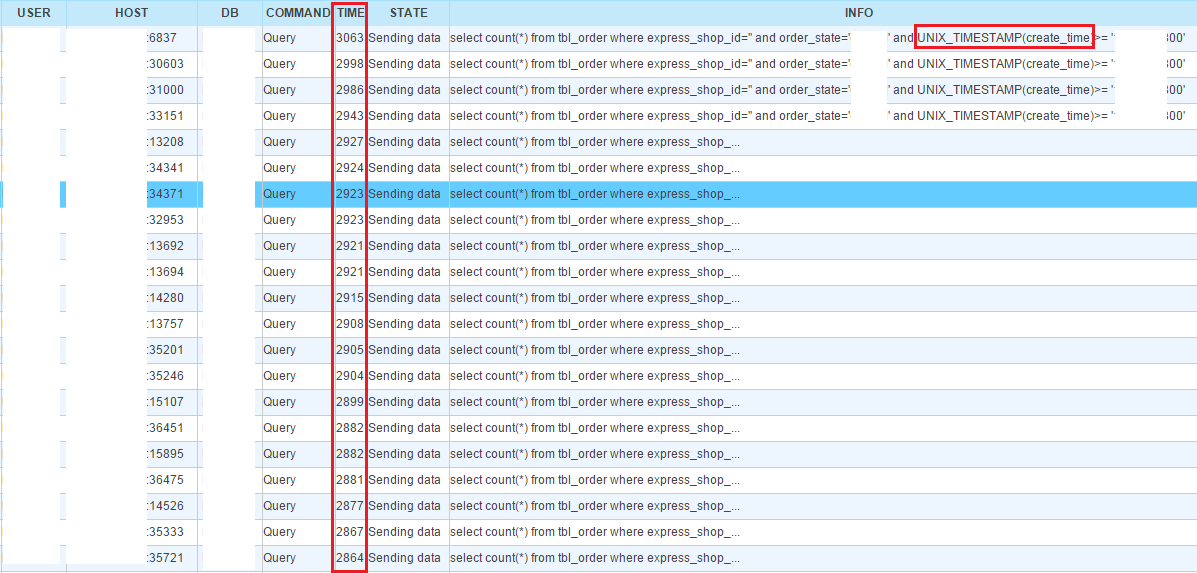
Task: Click the USER column header
Action: point(34,13)
